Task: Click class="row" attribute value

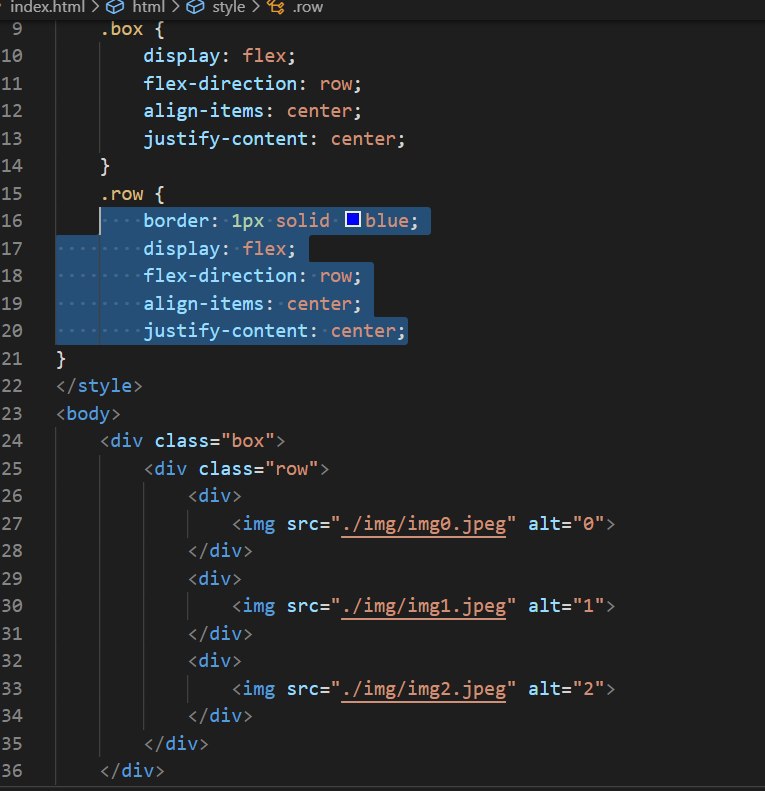Action: [x=292, y=469]
